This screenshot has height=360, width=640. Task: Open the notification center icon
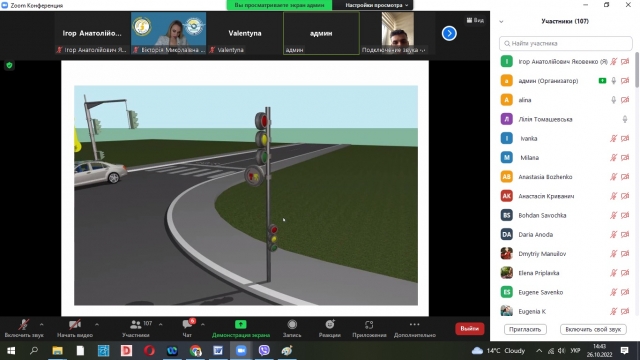click(624, 351)
